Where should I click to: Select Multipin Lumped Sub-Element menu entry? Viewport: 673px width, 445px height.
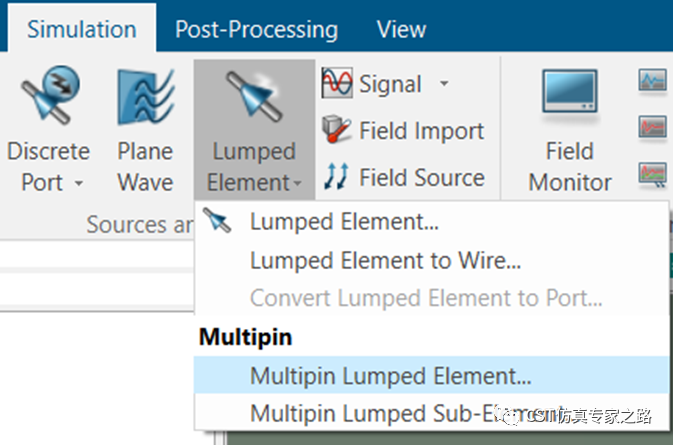pos(432,413)
